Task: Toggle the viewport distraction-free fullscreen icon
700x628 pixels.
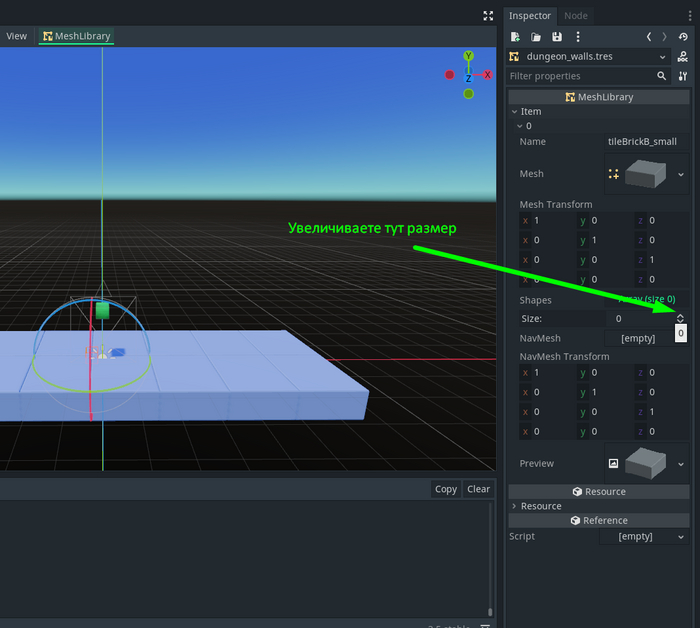Action: [x=488, y=16]
